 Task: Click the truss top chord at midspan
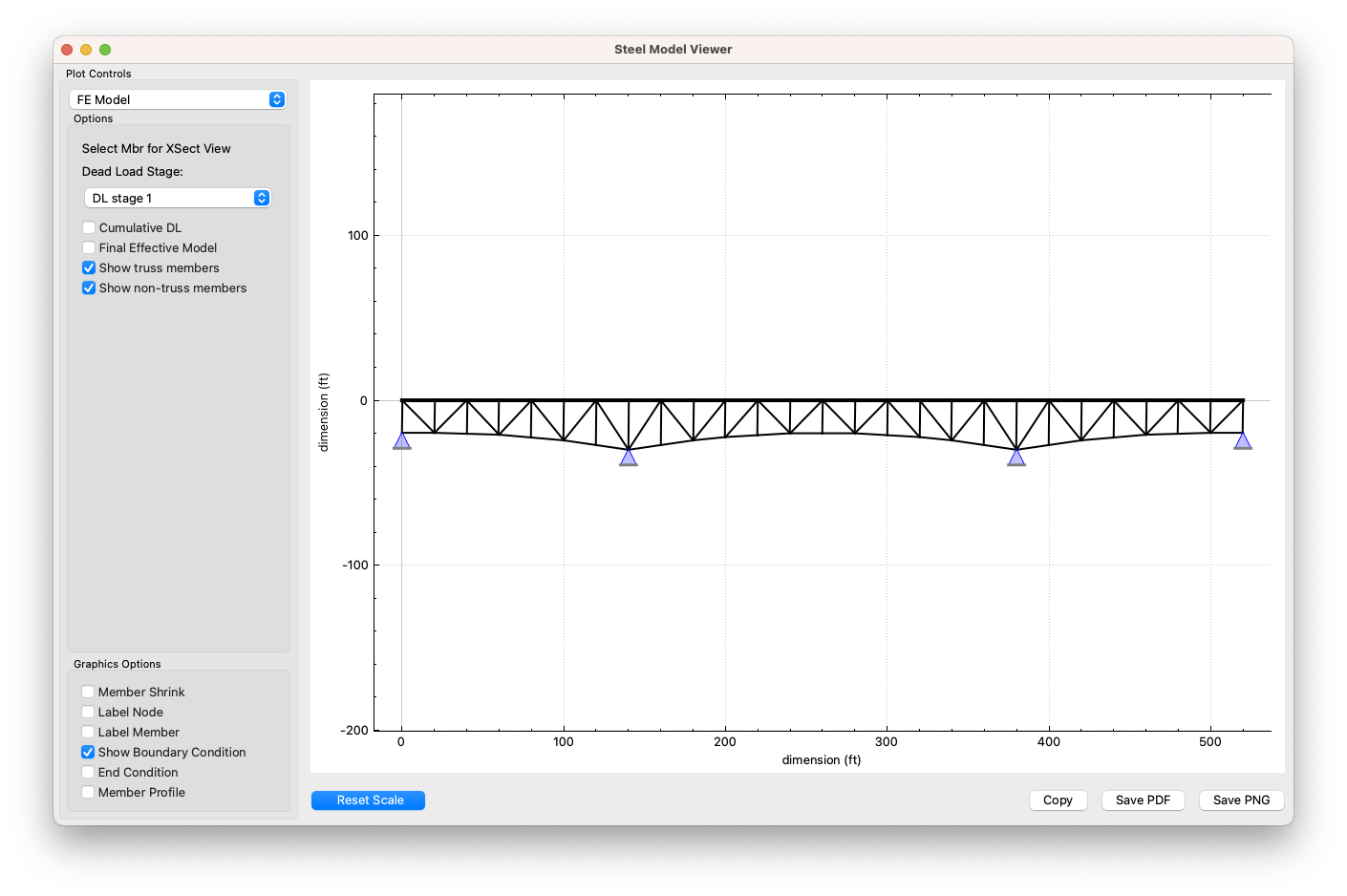pos(823,400)
